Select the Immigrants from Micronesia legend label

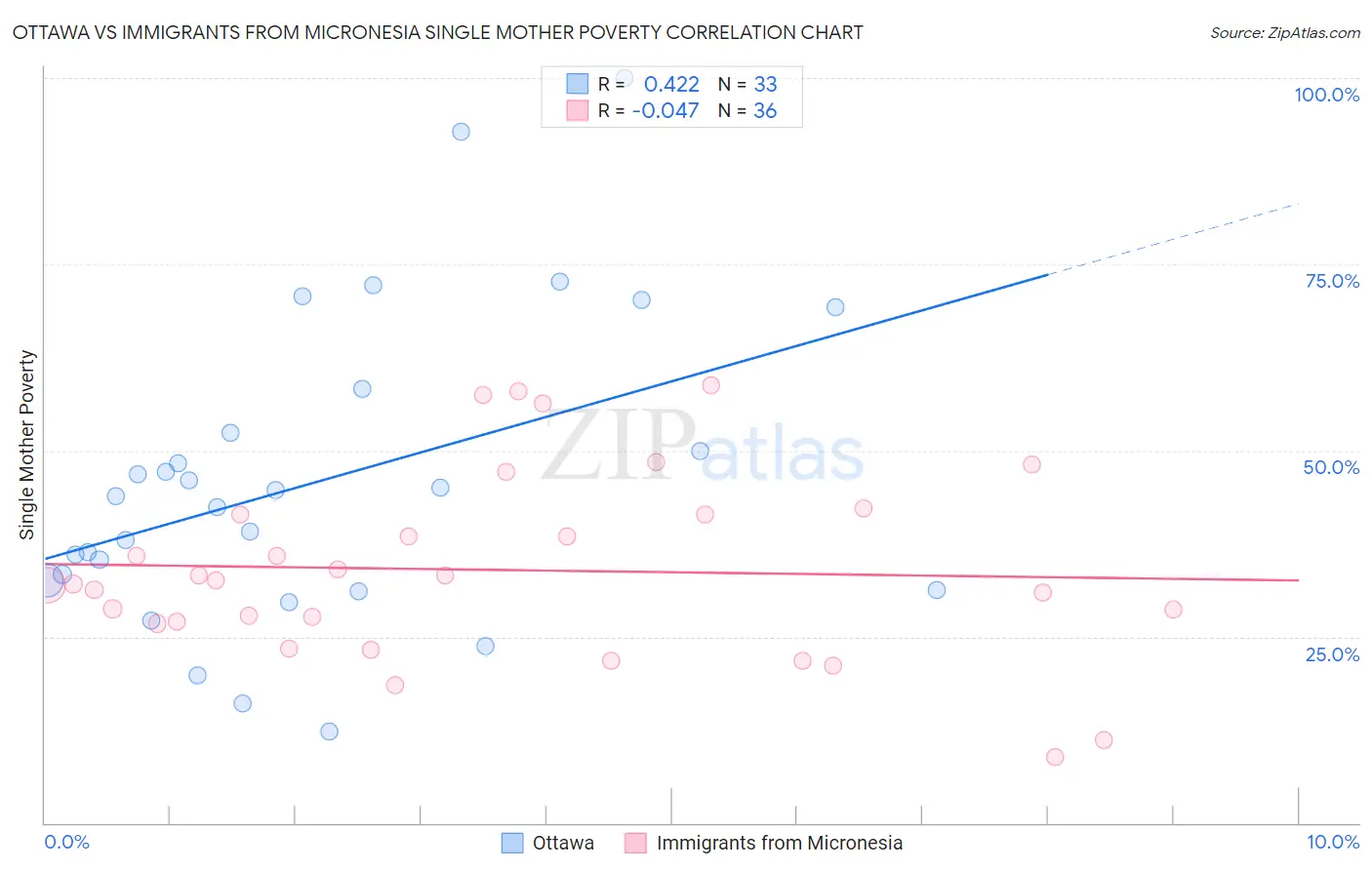(x=780, y=843)
